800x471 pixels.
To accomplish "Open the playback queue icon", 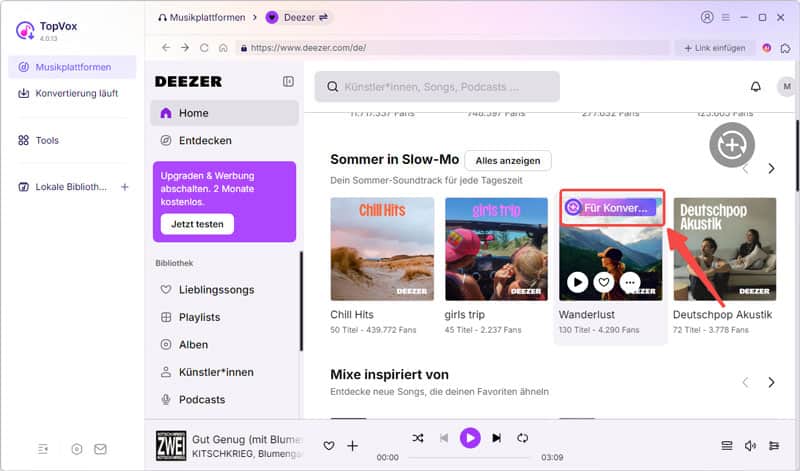I will (x=727, y=446).
